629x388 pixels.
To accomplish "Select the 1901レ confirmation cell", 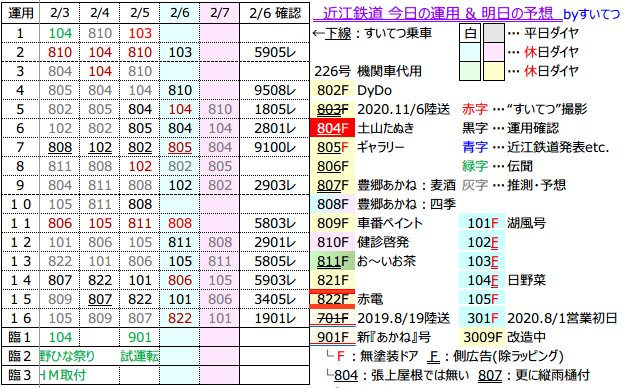I will (275, 319).
